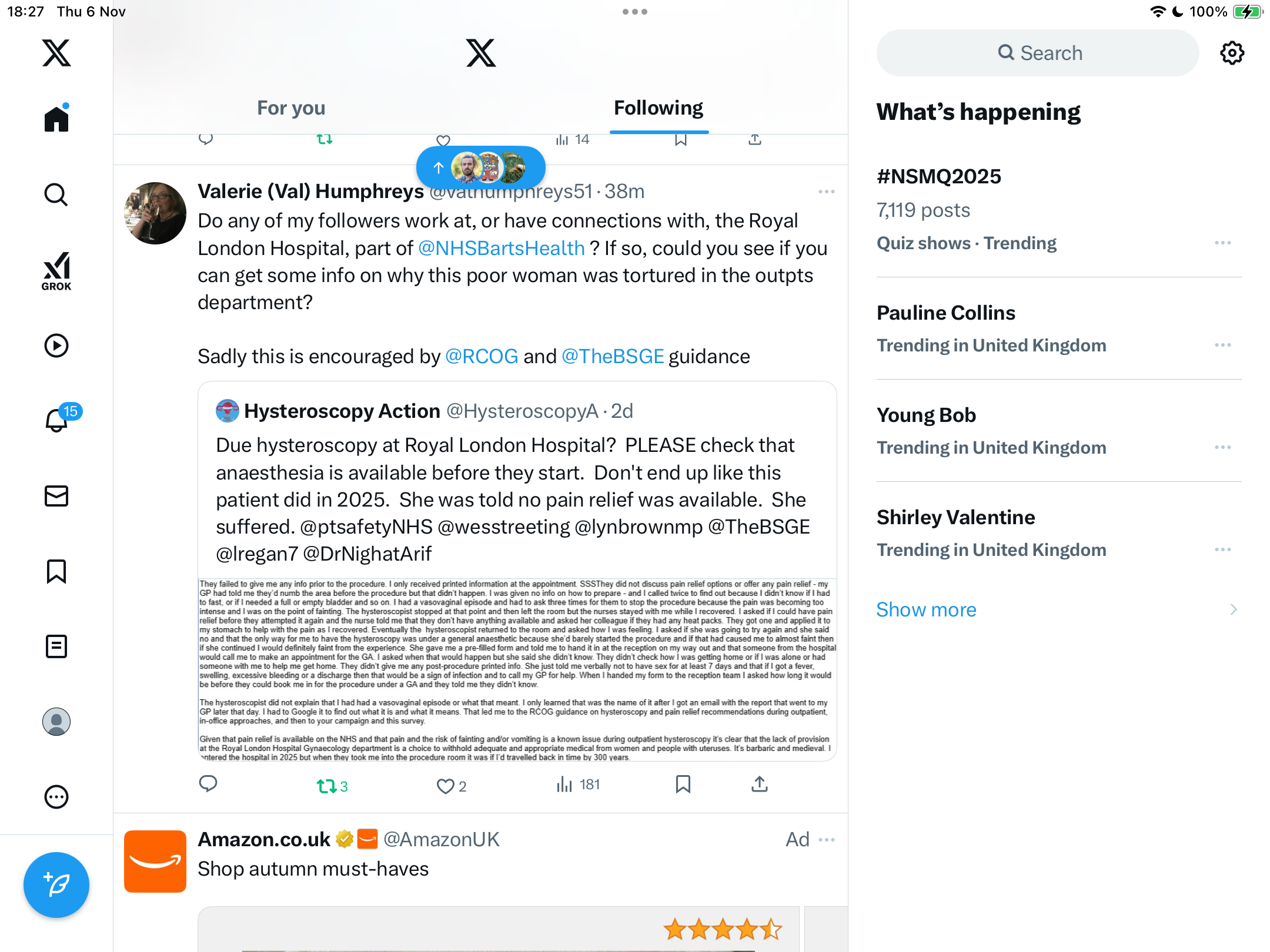The image size is (1270, 952).
Task: Open the video play icon in sidebar
Action: [x=56, y=346]
